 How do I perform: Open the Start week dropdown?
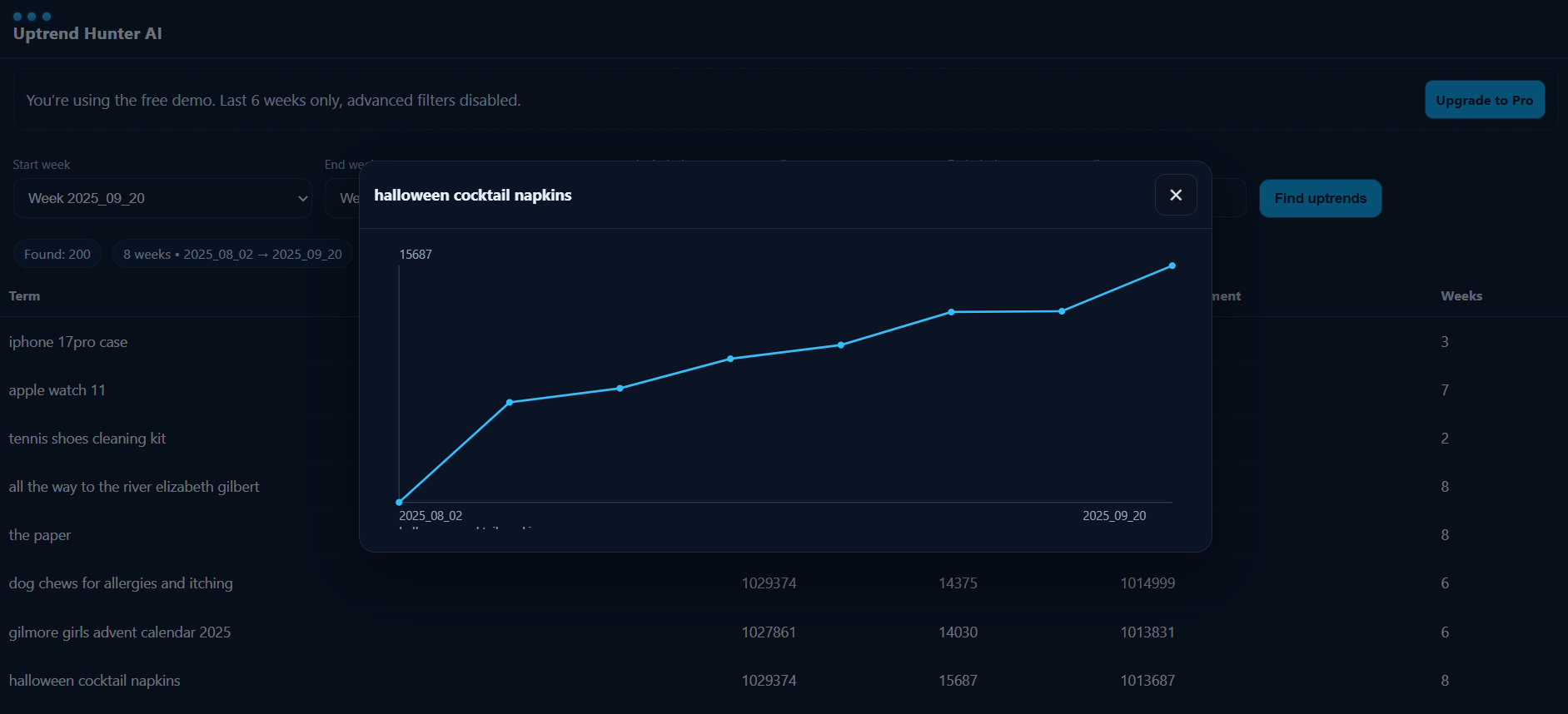tap(162, 198)
